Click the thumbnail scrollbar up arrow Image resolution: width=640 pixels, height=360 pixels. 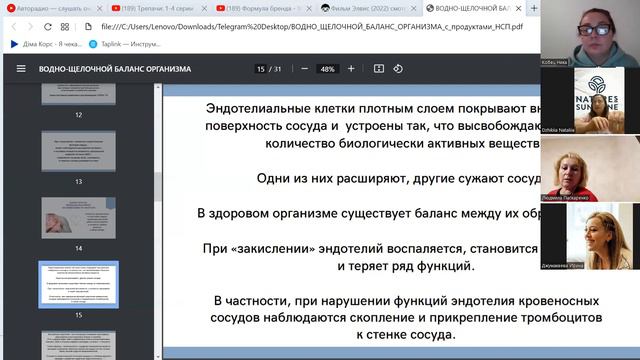[158, 87]
